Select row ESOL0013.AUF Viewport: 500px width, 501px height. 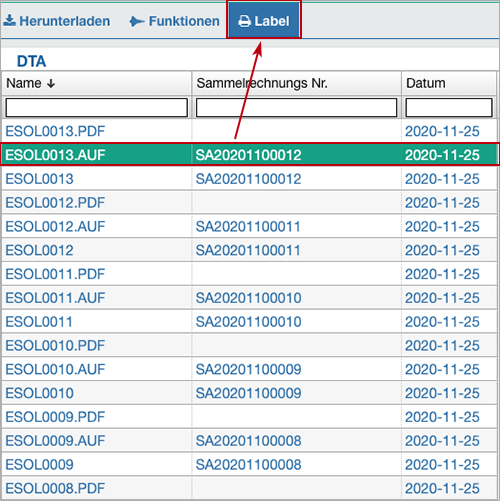click(x=250, y=155)
